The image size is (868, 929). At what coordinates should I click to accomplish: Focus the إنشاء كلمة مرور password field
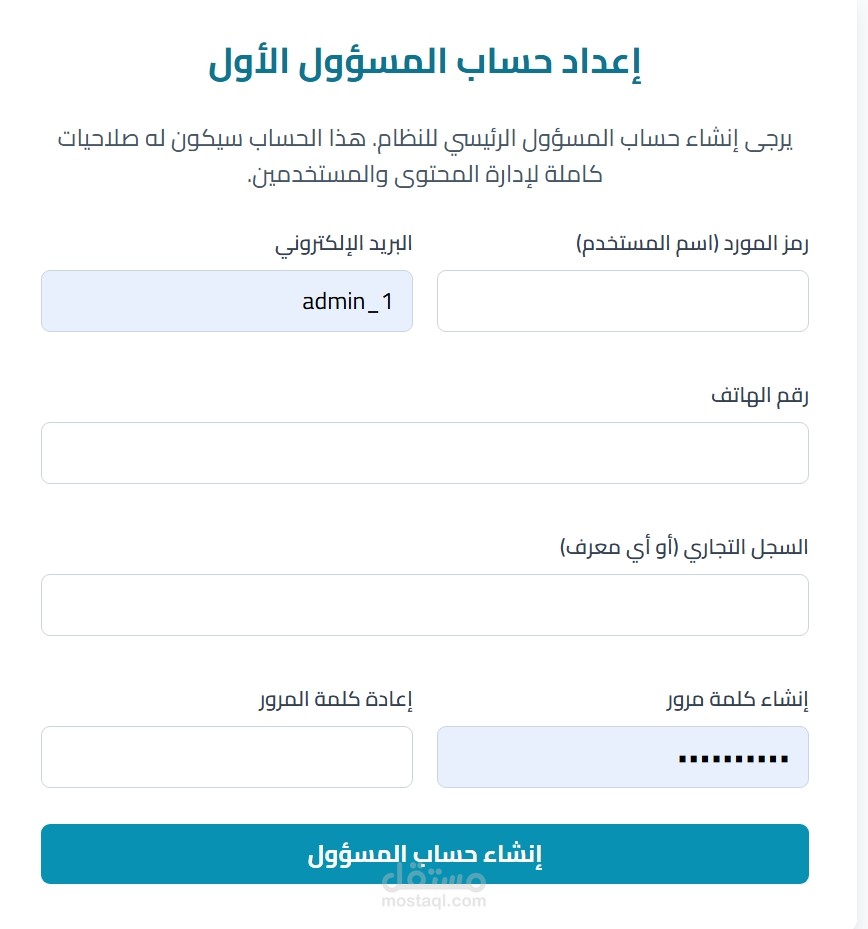(x=623, y=757)
